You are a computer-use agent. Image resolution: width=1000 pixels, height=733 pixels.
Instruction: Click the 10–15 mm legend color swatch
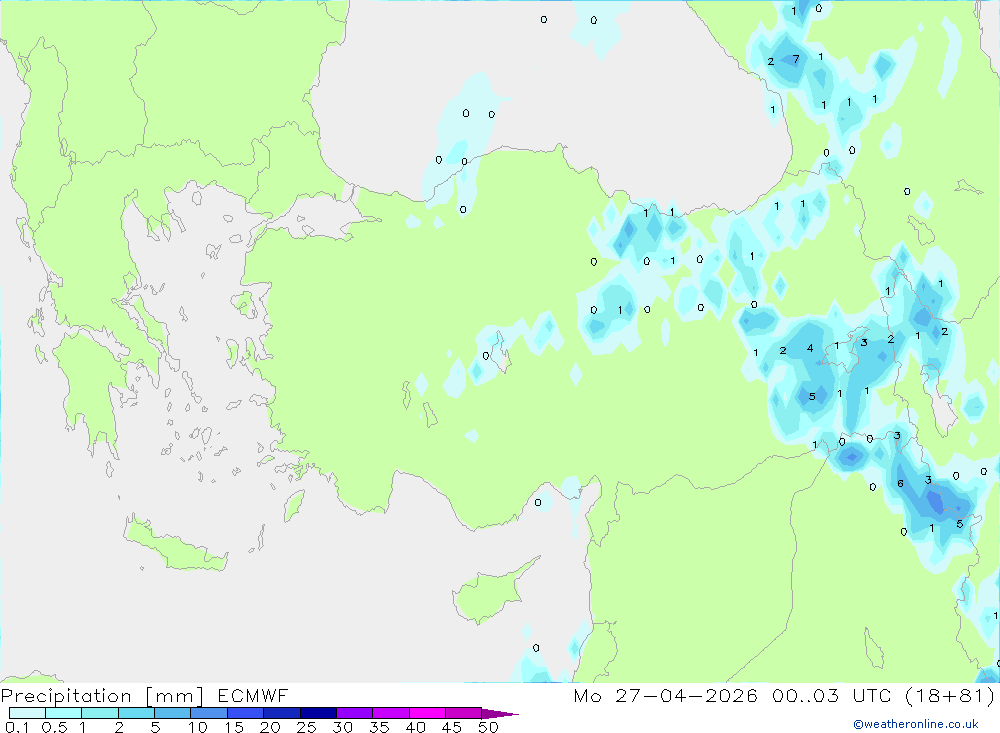pyautogui.click(x=209, y=713)
